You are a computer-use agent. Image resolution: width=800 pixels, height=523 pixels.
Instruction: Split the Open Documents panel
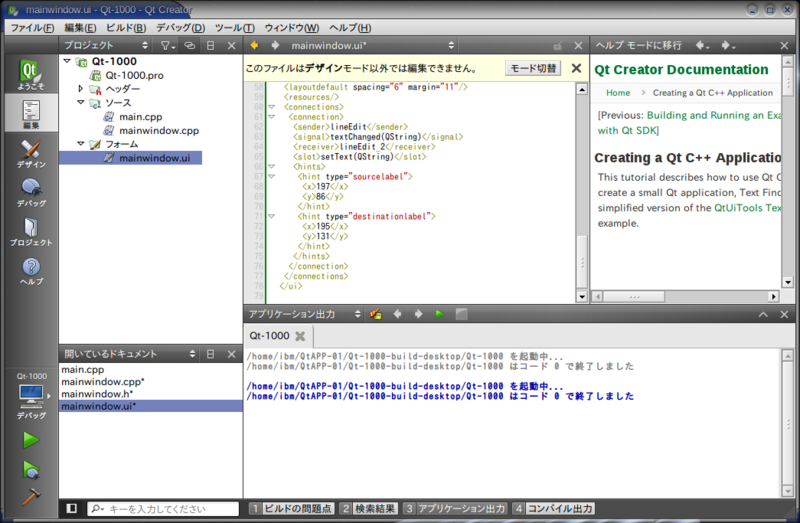point(210,354)
